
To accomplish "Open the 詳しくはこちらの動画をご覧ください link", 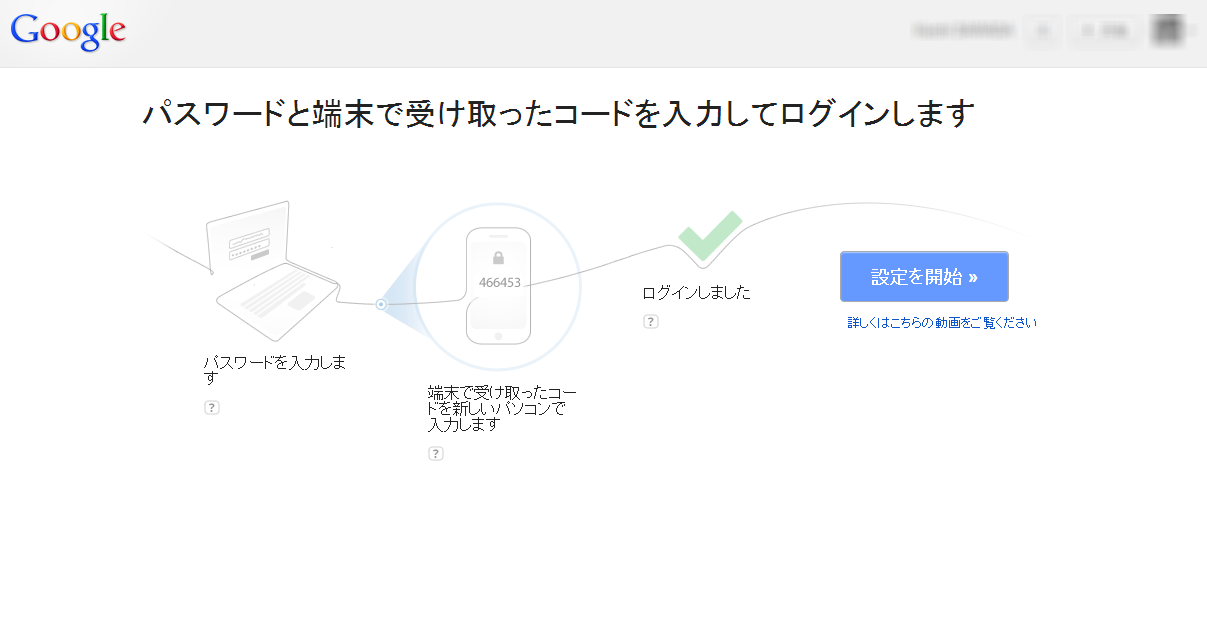I will click(x=942, y=323).
